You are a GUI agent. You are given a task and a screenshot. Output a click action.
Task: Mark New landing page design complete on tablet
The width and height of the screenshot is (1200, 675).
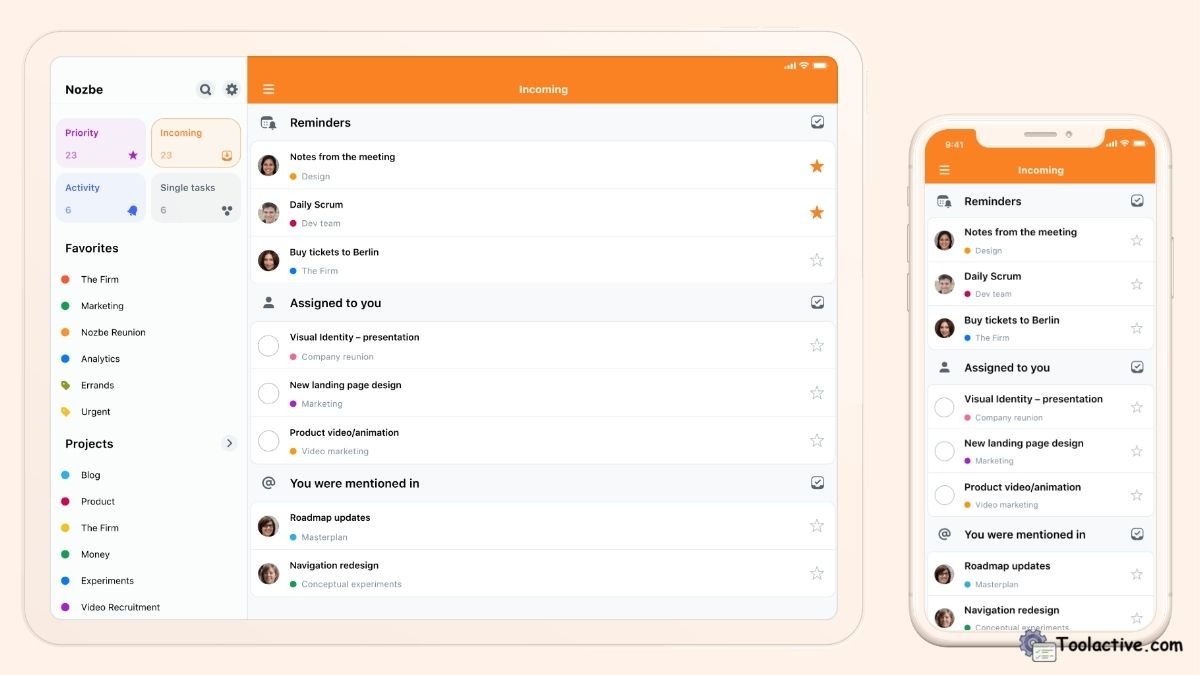268,393
